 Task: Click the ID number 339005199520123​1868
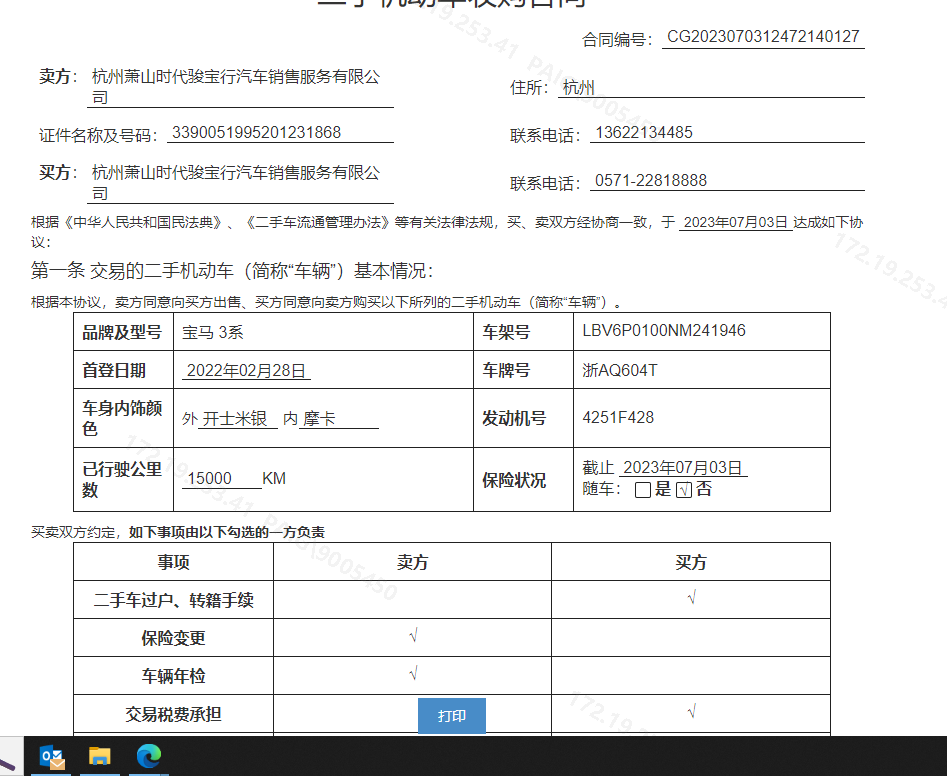257,133
